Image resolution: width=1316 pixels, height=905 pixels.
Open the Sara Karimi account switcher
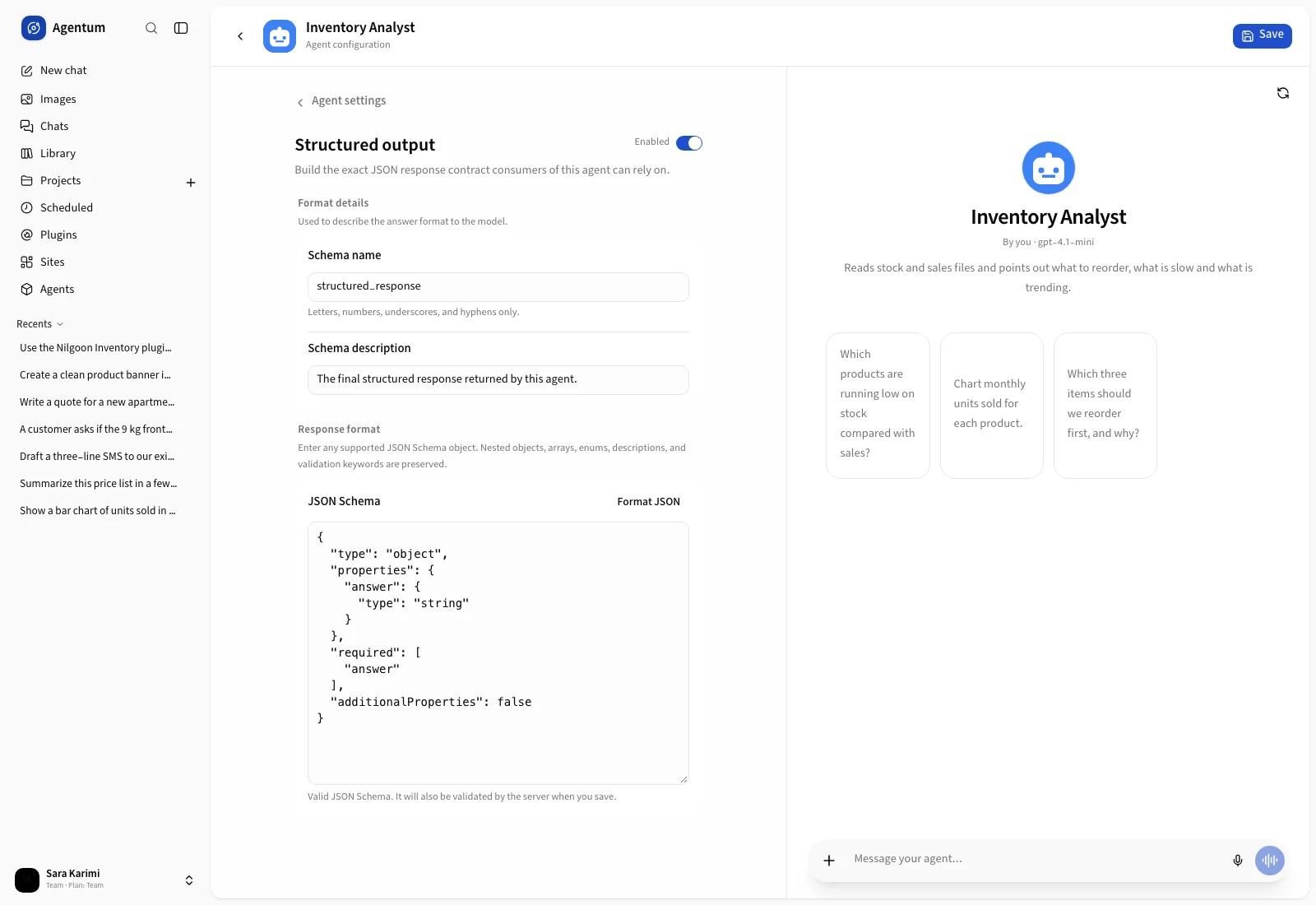coord(104,879)
